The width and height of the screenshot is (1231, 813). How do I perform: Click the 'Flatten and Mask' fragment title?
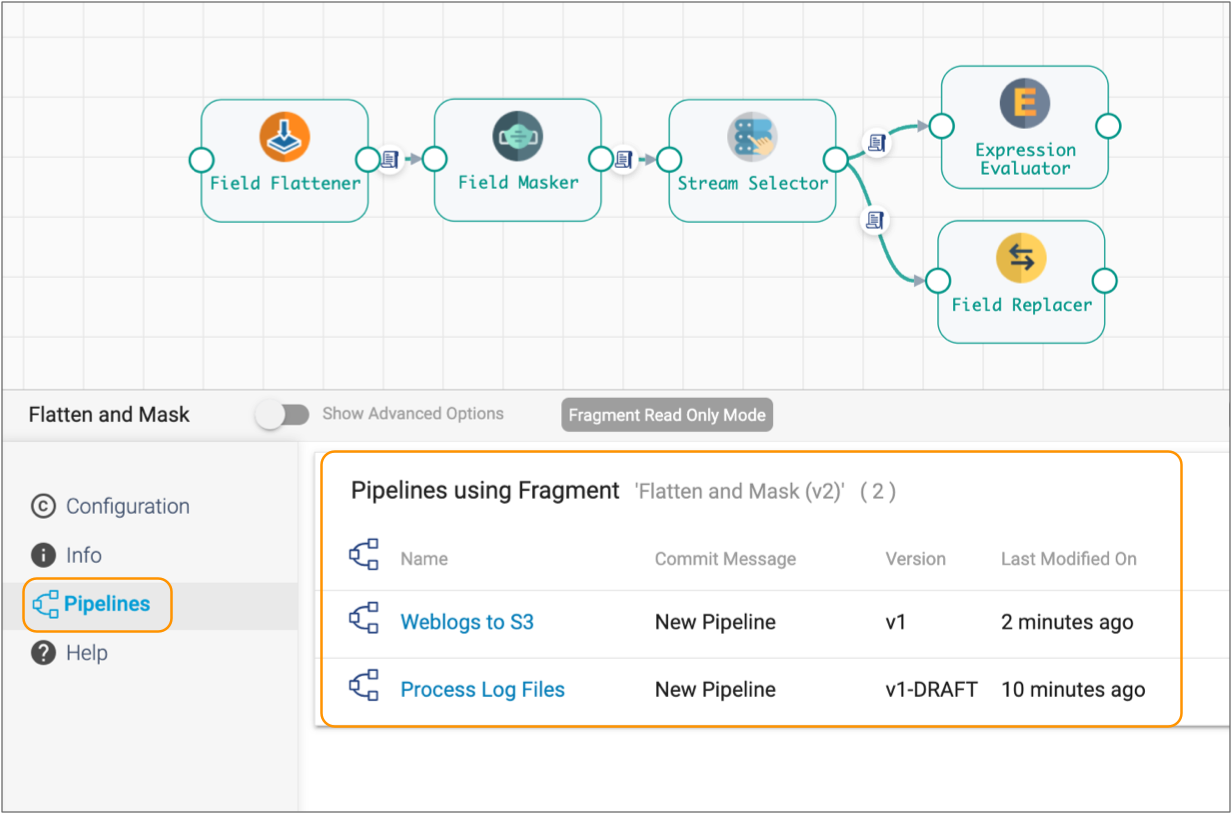click(x=109, y=415)
